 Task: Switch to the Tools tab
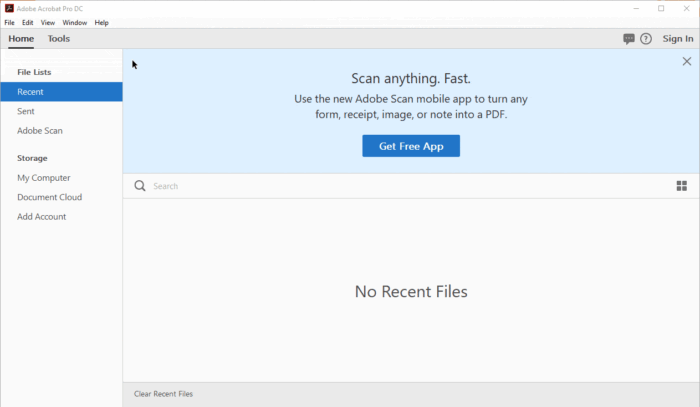click(59, 39)
